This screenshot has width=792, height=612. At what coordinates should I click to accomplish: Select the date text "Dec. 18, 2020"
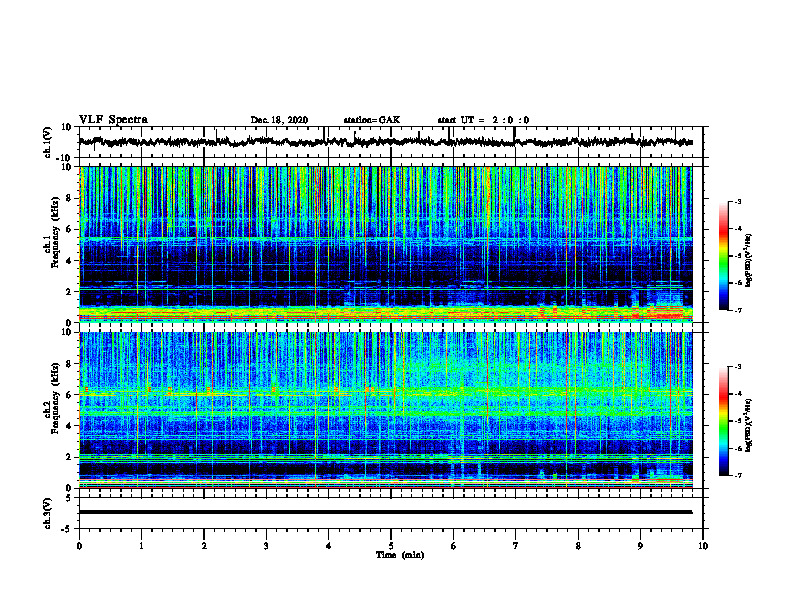(279, 120)
